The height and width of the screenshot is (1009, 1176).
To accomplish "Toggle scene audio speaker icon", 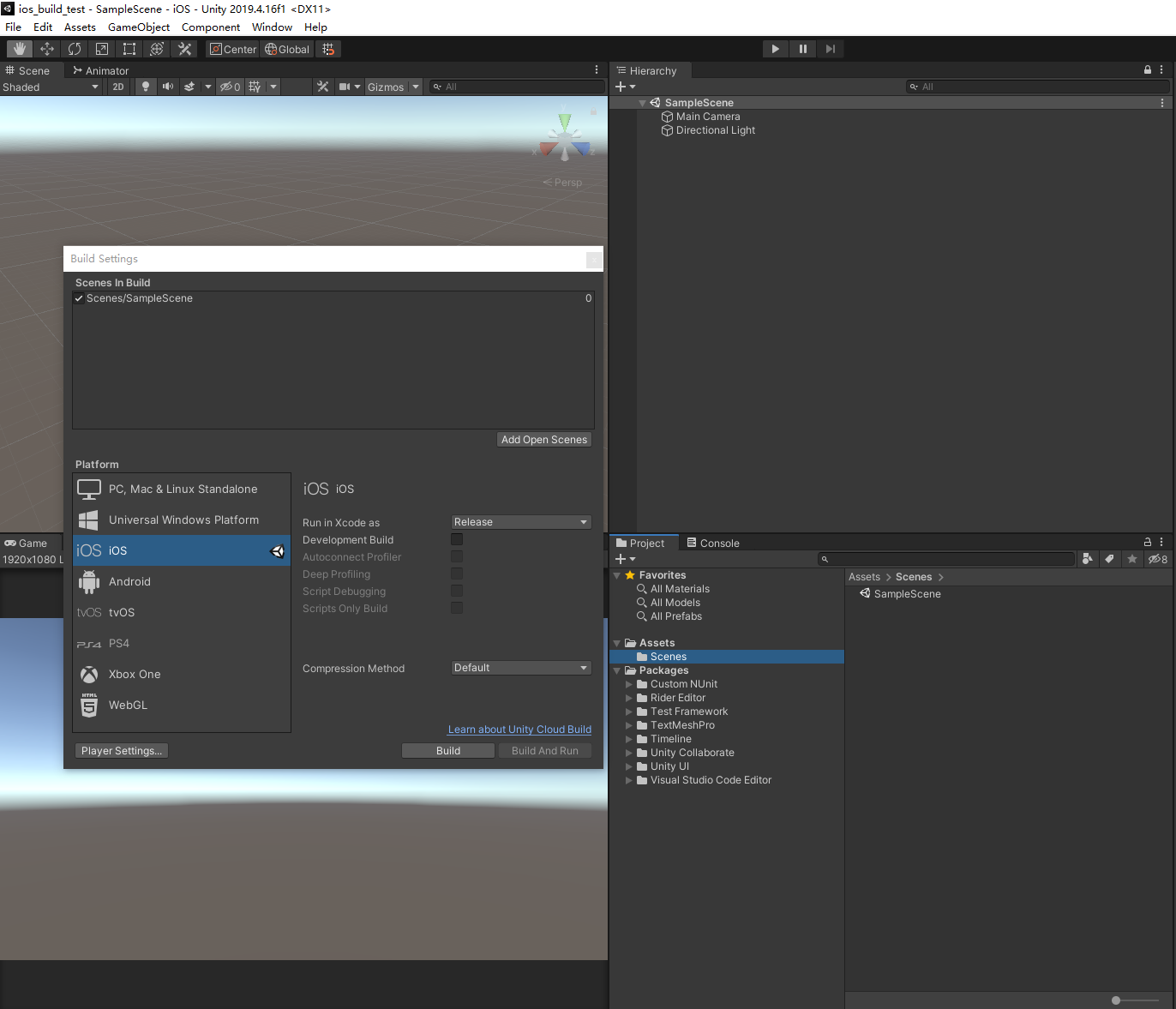I will click(x=168, y=87).
